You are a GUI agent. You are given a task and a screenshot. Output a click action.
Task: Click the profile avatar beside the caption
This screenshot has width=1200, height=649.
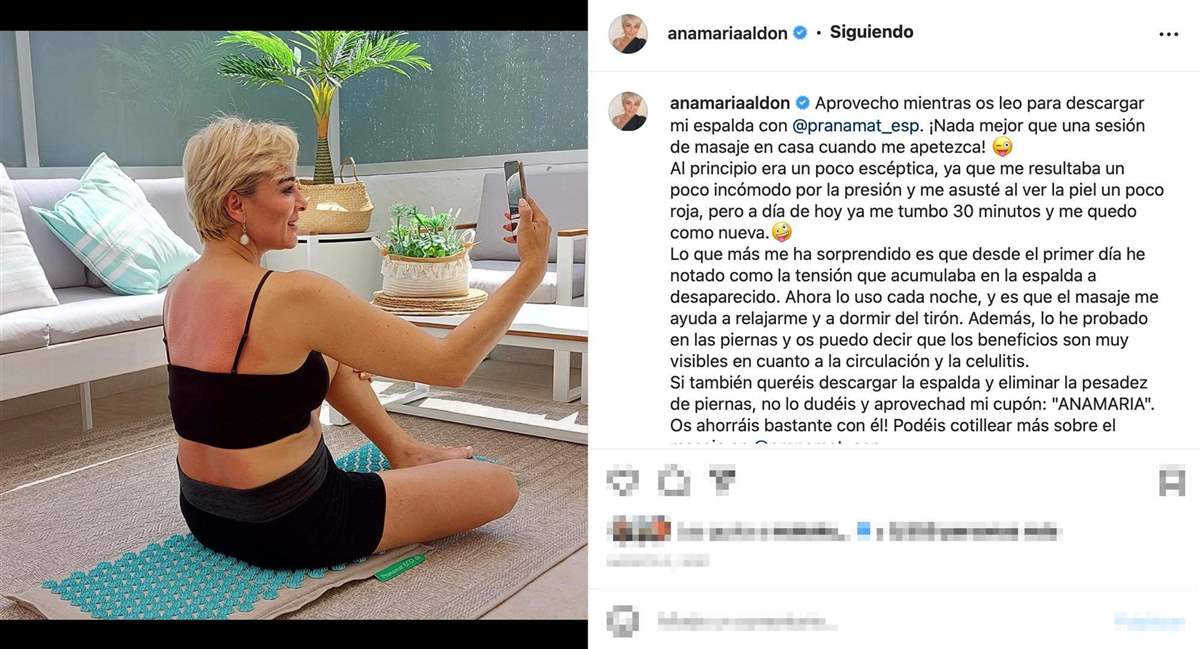628,111
